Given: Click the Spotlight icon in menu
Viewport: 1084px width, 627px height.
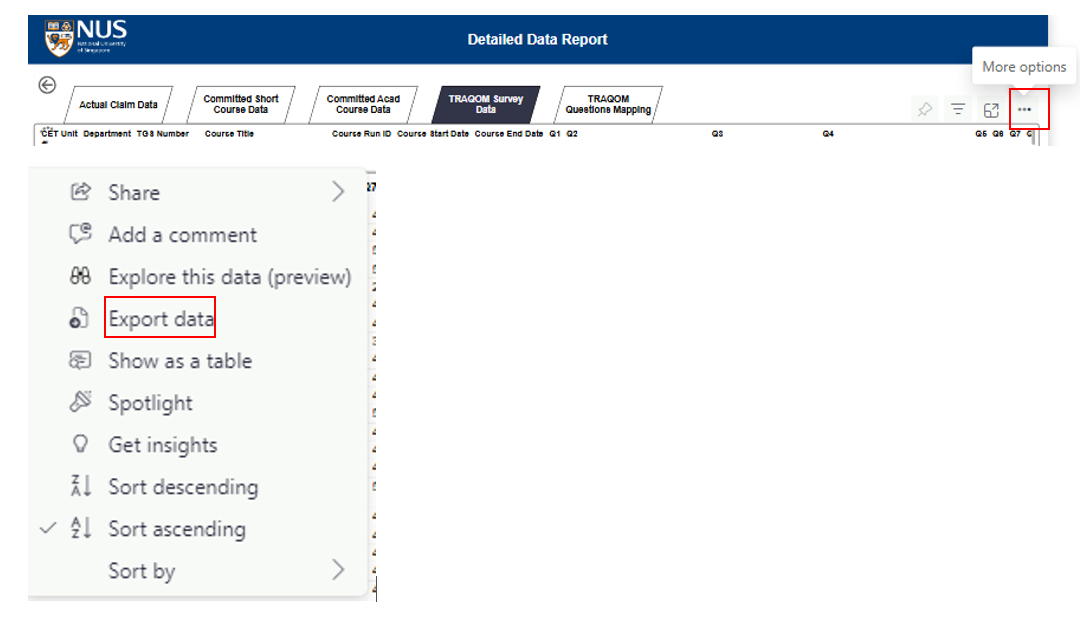Looking at the screenshot, I should (x=80, y=403).
